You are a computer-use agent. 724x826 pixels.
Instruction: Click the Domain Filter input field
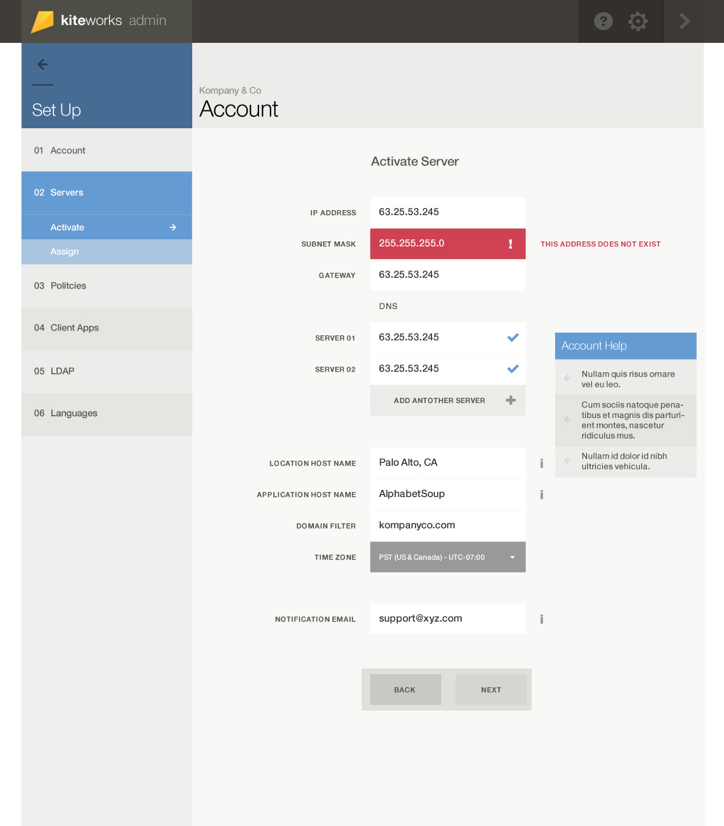[447, 525]
